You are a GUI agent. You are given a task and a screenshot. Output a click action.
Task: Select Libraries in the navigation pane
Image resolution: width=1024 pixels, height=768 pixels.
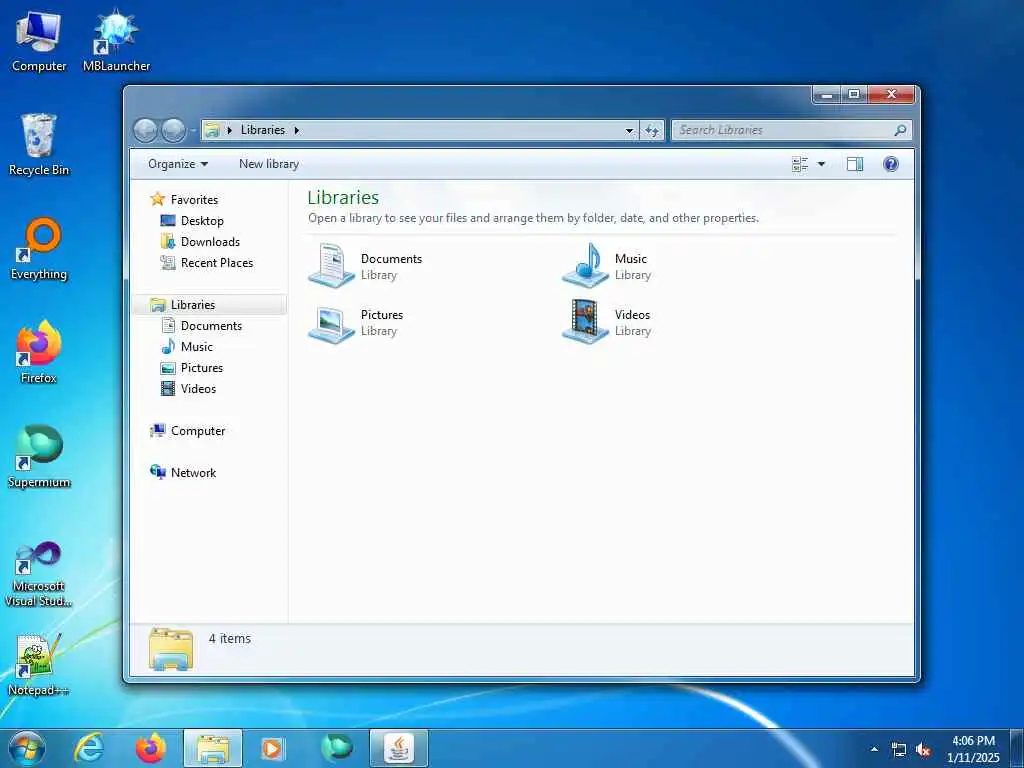193,304
